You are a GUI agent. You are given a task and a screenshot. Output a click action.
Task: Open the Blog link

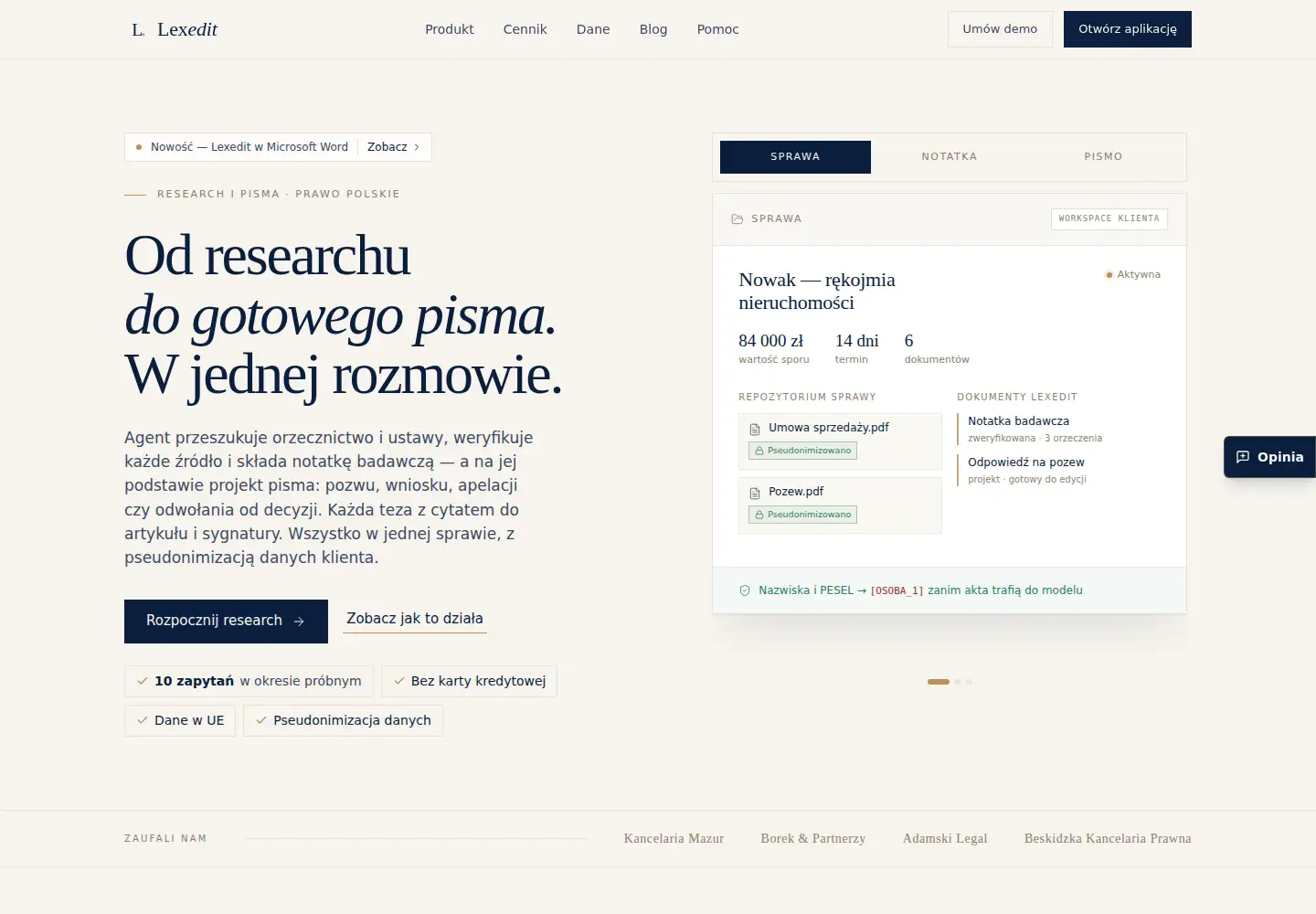click(653, 29)
